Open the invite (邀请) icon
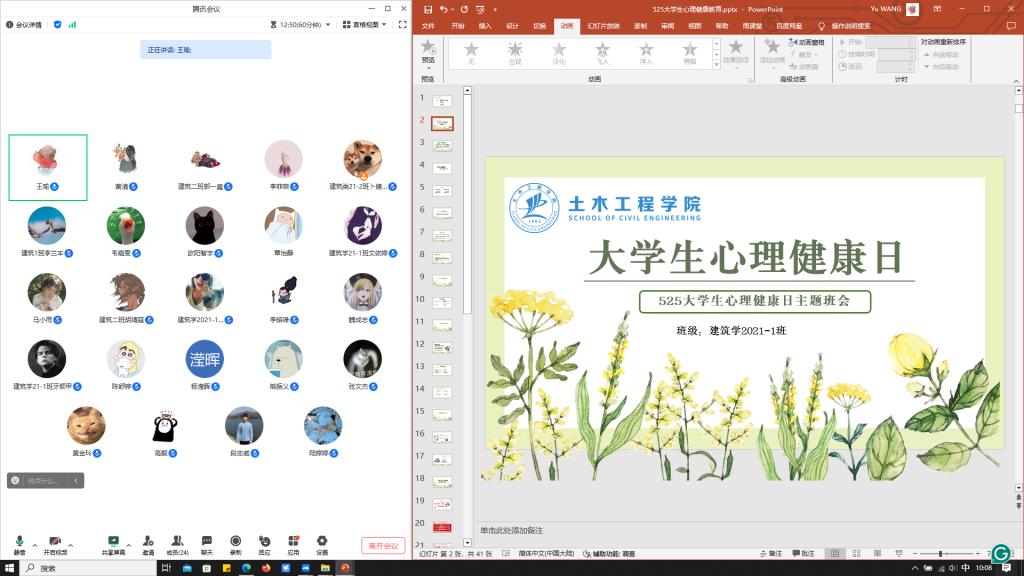Image resolution: width=1024 pixels, height=576 pixels. point(148,541)
